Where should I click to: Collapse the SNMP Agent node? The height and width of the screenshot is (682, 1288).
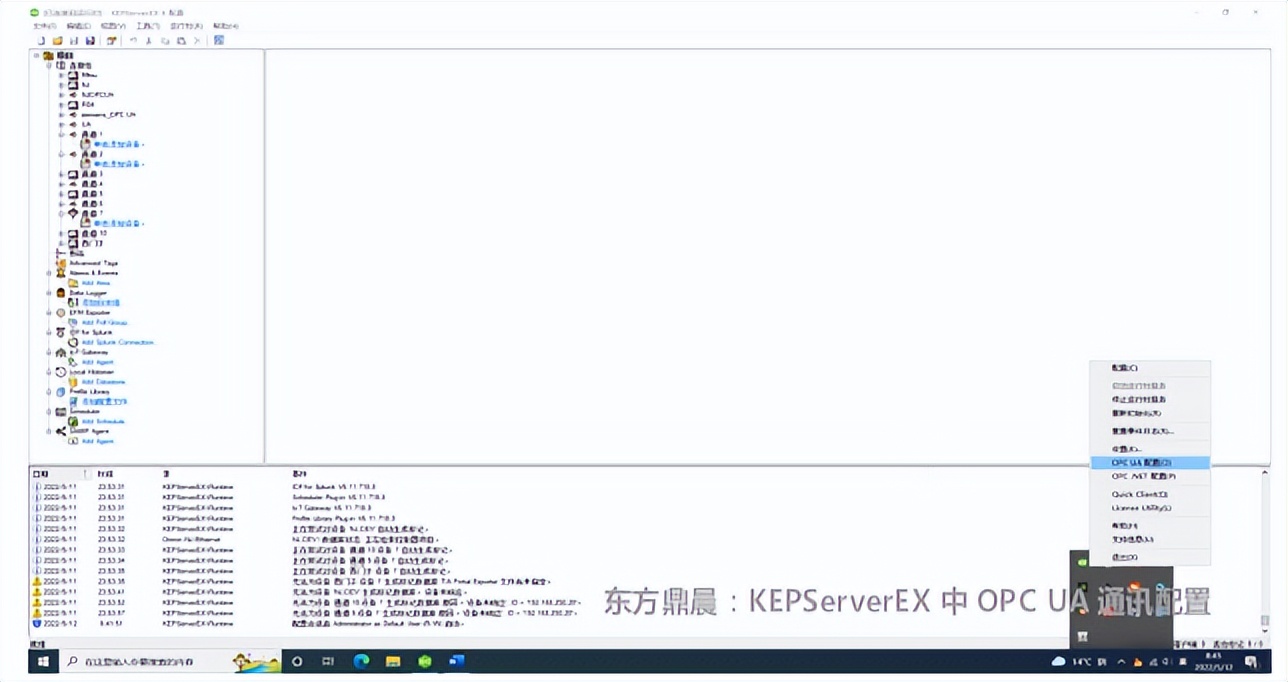49,431
